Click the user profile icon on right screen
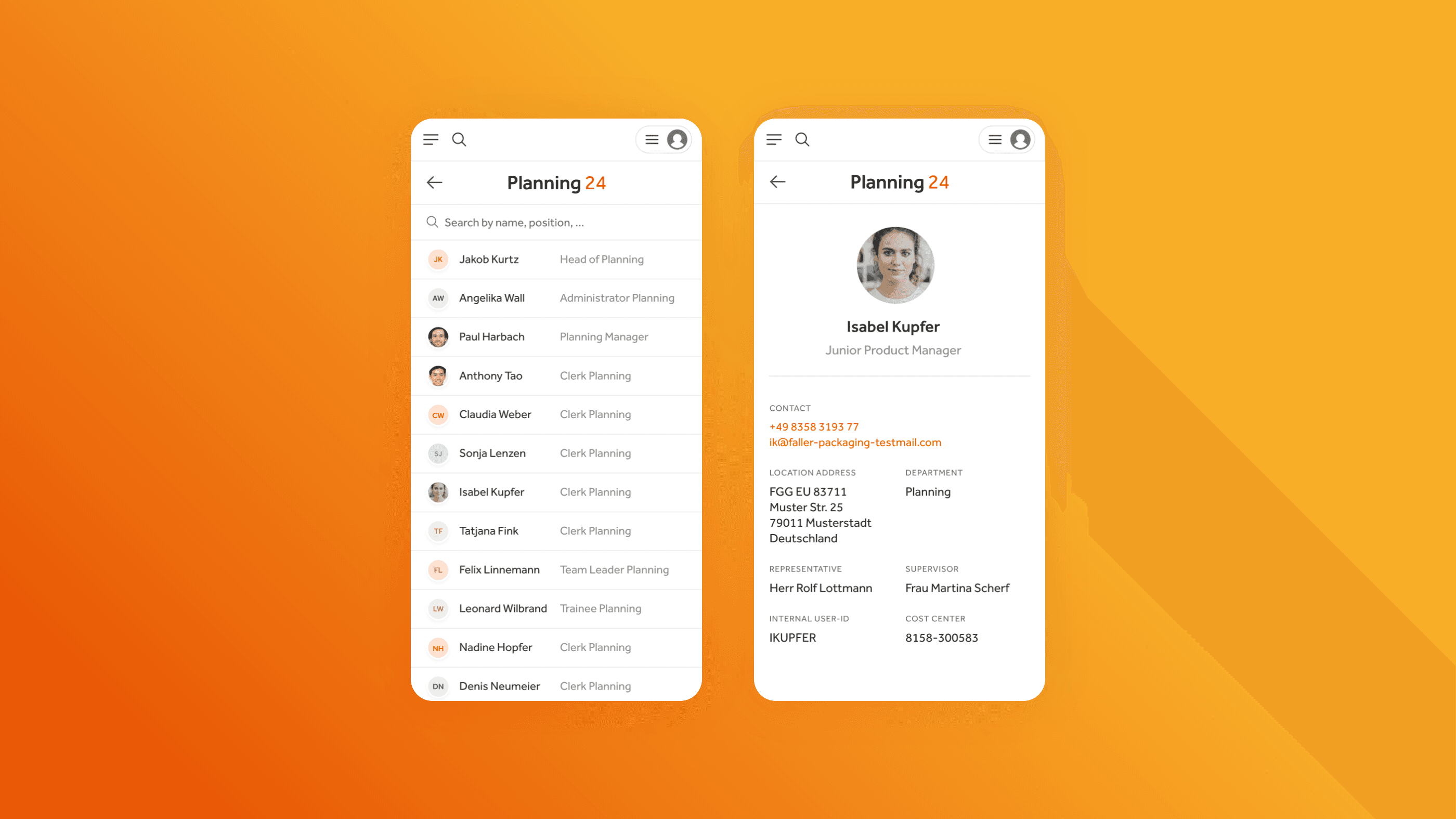The image size is (1456, 819). (1020, 139)
